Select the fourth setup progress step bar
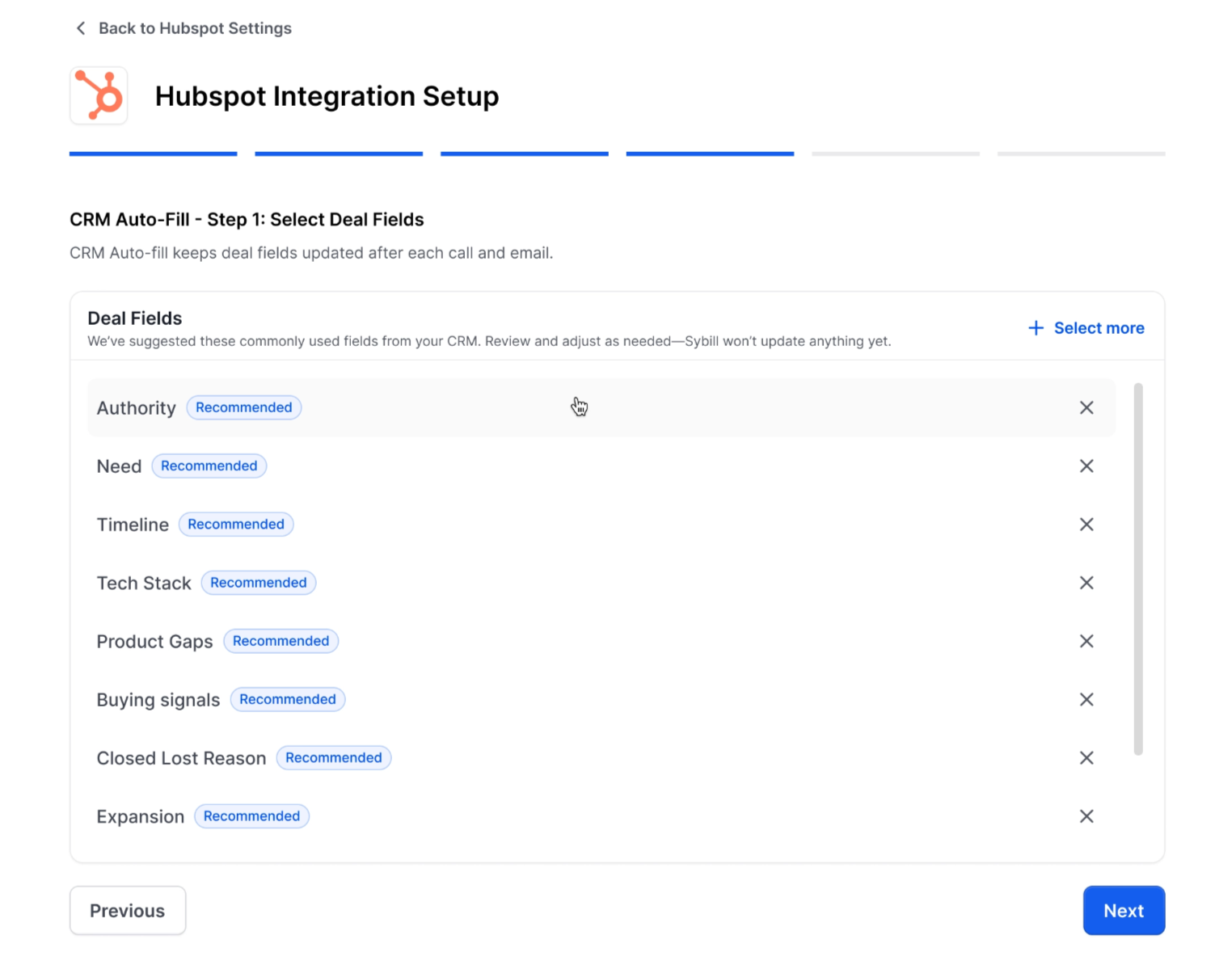Viewport: 1232px width, 961px height. click(x=710, y=154)
